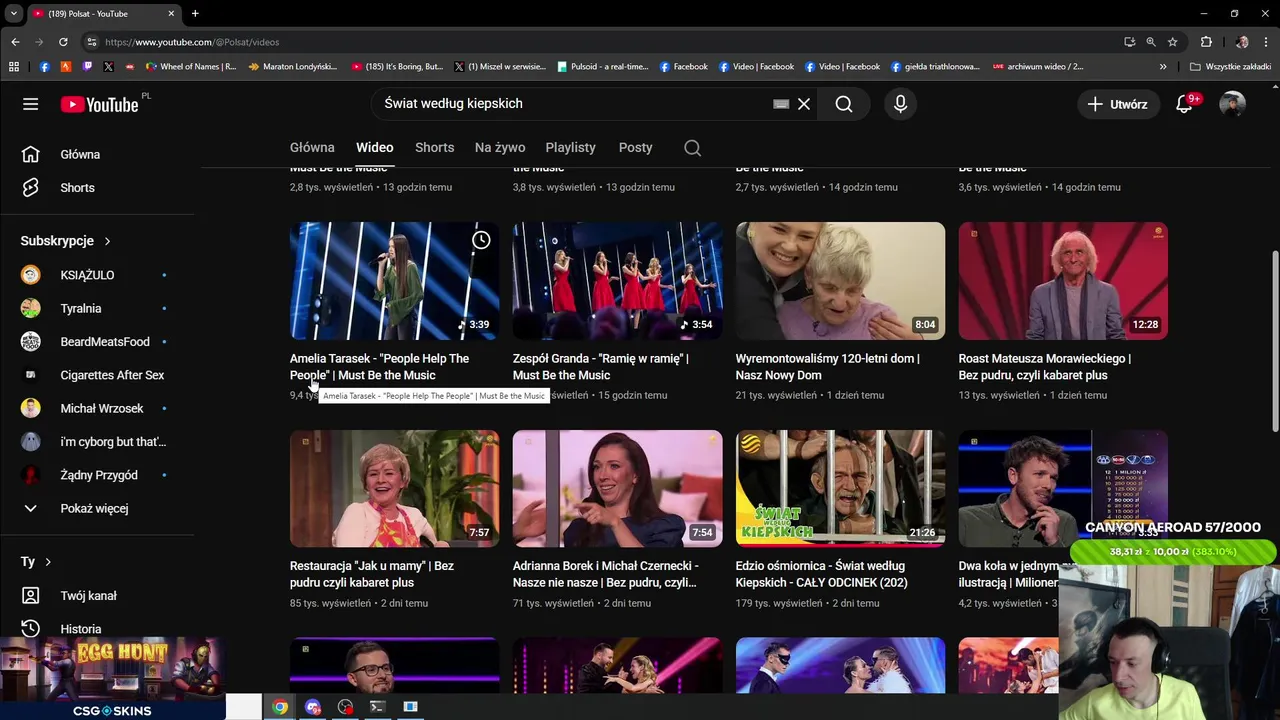Click the browser back arrow

(x=15, y=42)
